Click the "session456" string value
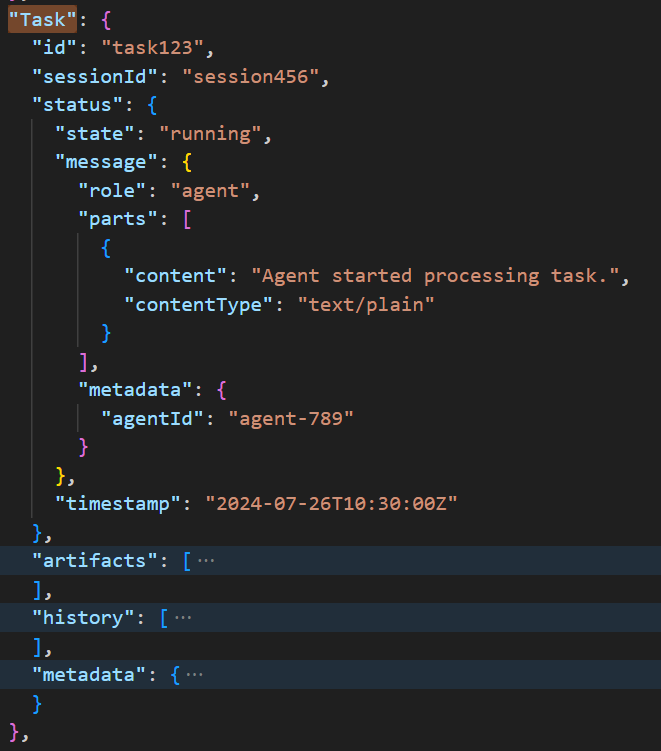Image resolution: width=661 pixels, height=751 pixels. pos(255,76)
